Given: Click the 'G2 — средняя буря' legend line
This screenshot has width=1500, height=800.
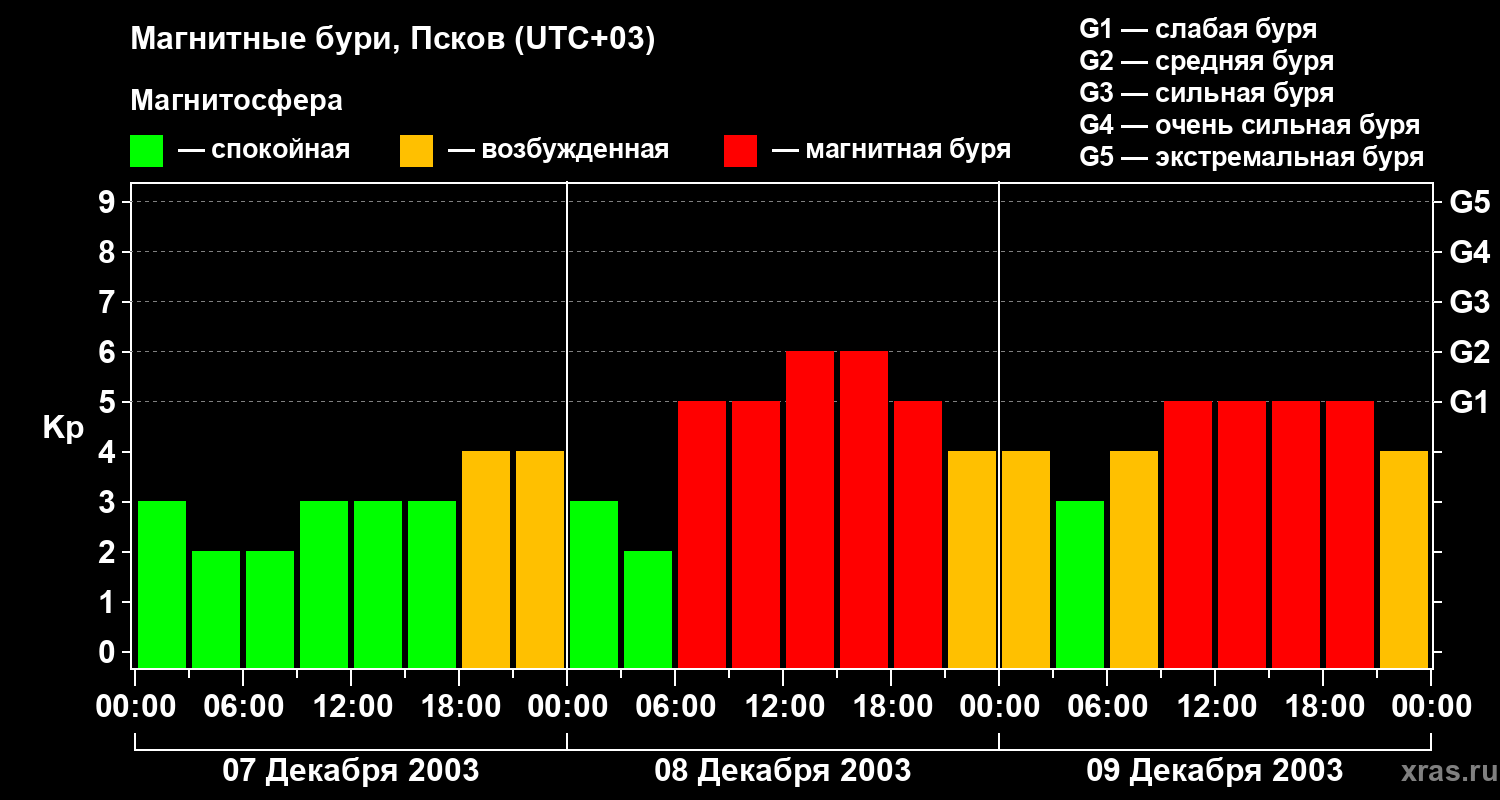Looking at the screenshot, I should click(x=1207, y=61).
